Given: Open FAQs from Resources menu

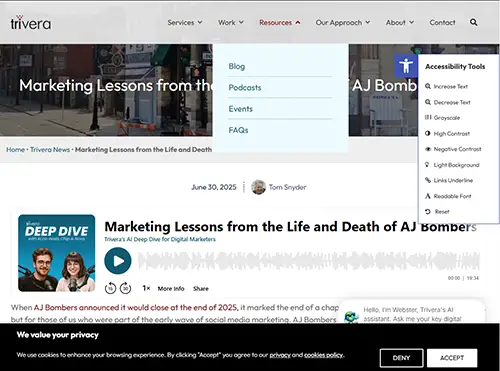Looking at the screenshot, I should coord(238,130).
